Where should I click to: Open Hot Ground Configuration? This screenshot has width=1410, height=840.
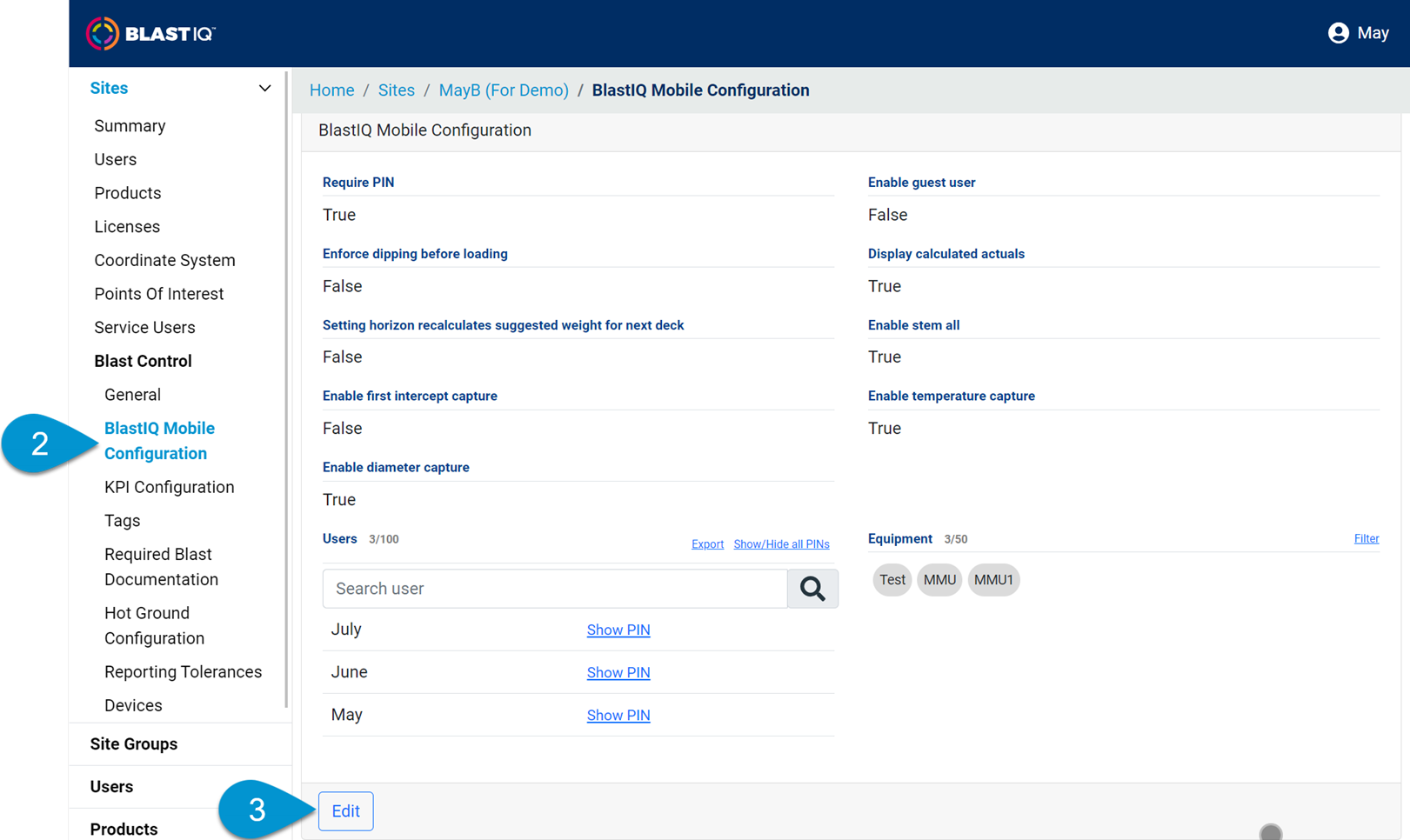[x=154, y=626]
